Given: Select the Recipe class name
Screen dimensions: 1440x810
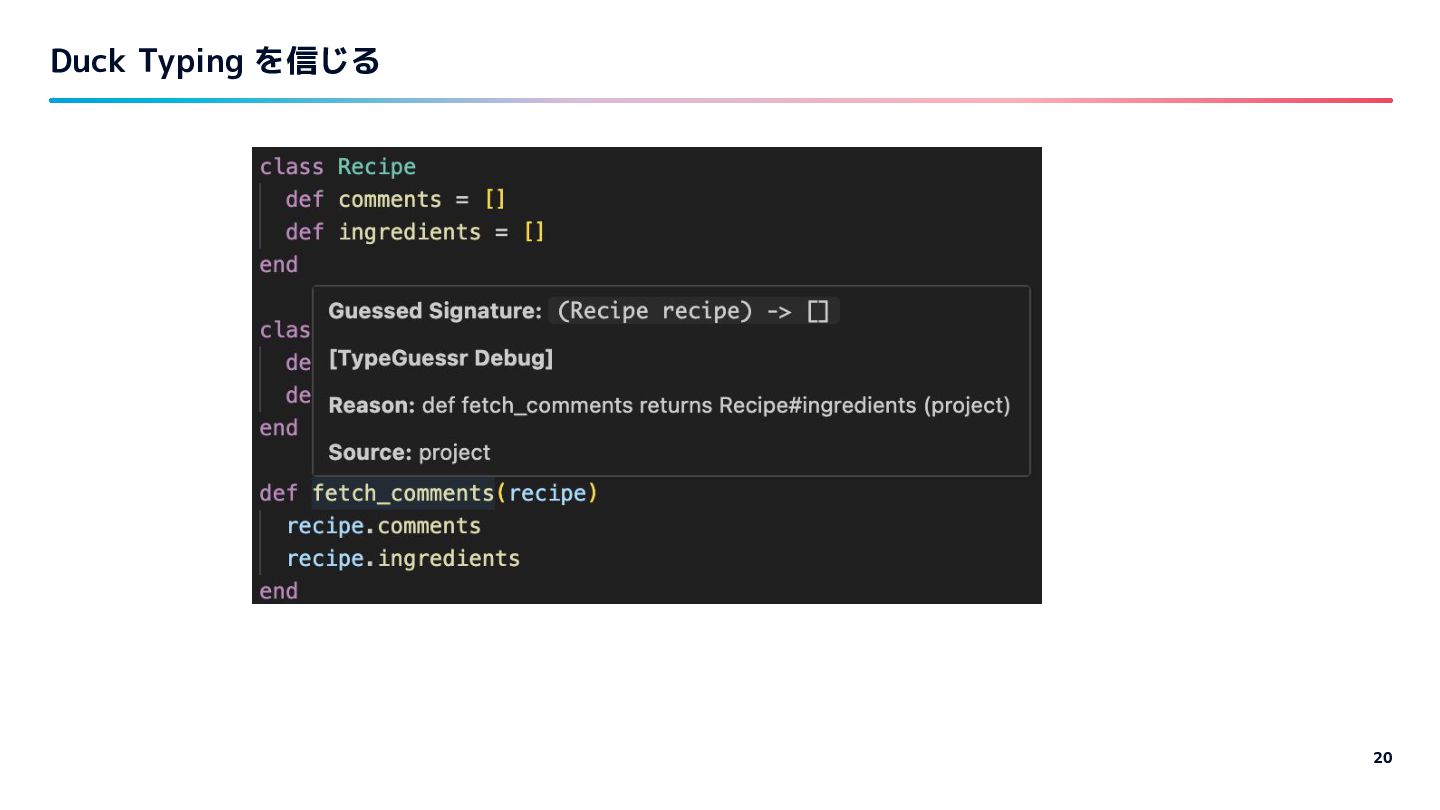Looking at the screenshot, I should (376, 166).
